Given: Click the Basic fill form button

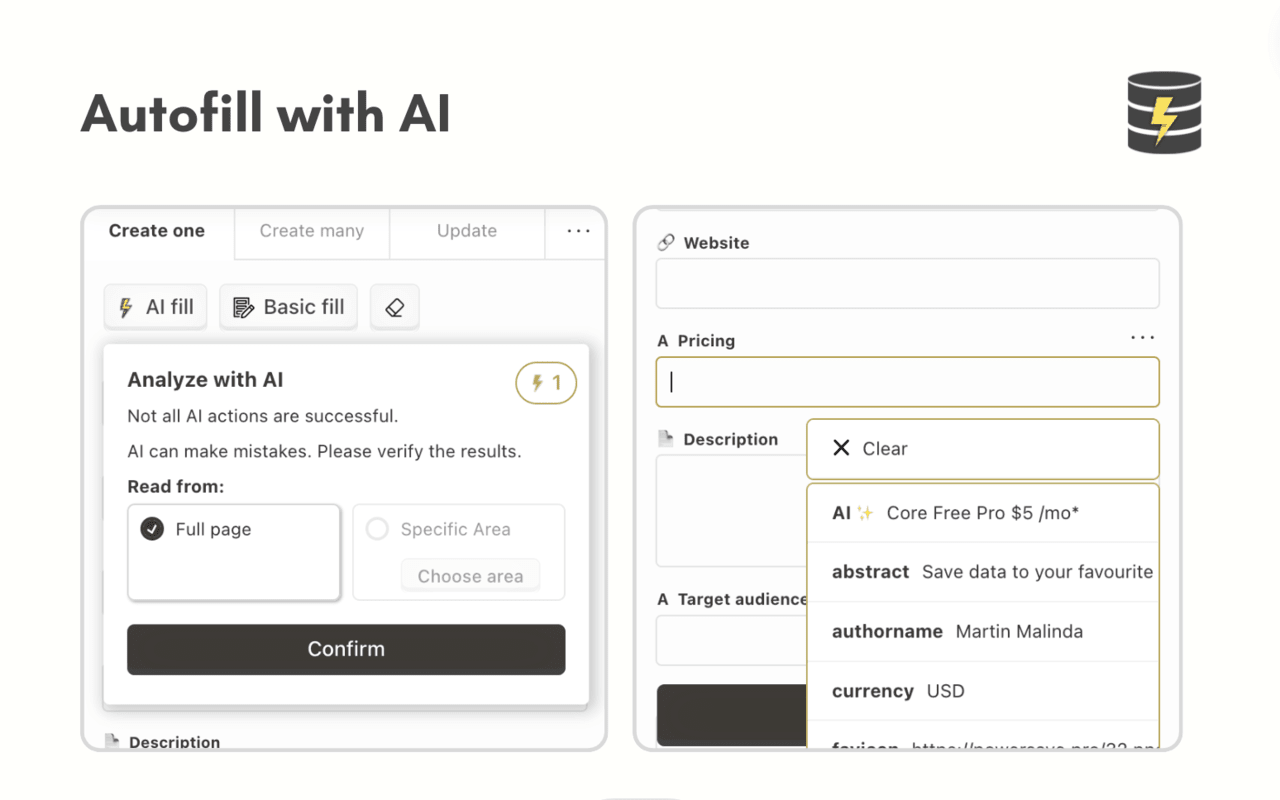Looking at the screenshot, I should pos(288,307).
